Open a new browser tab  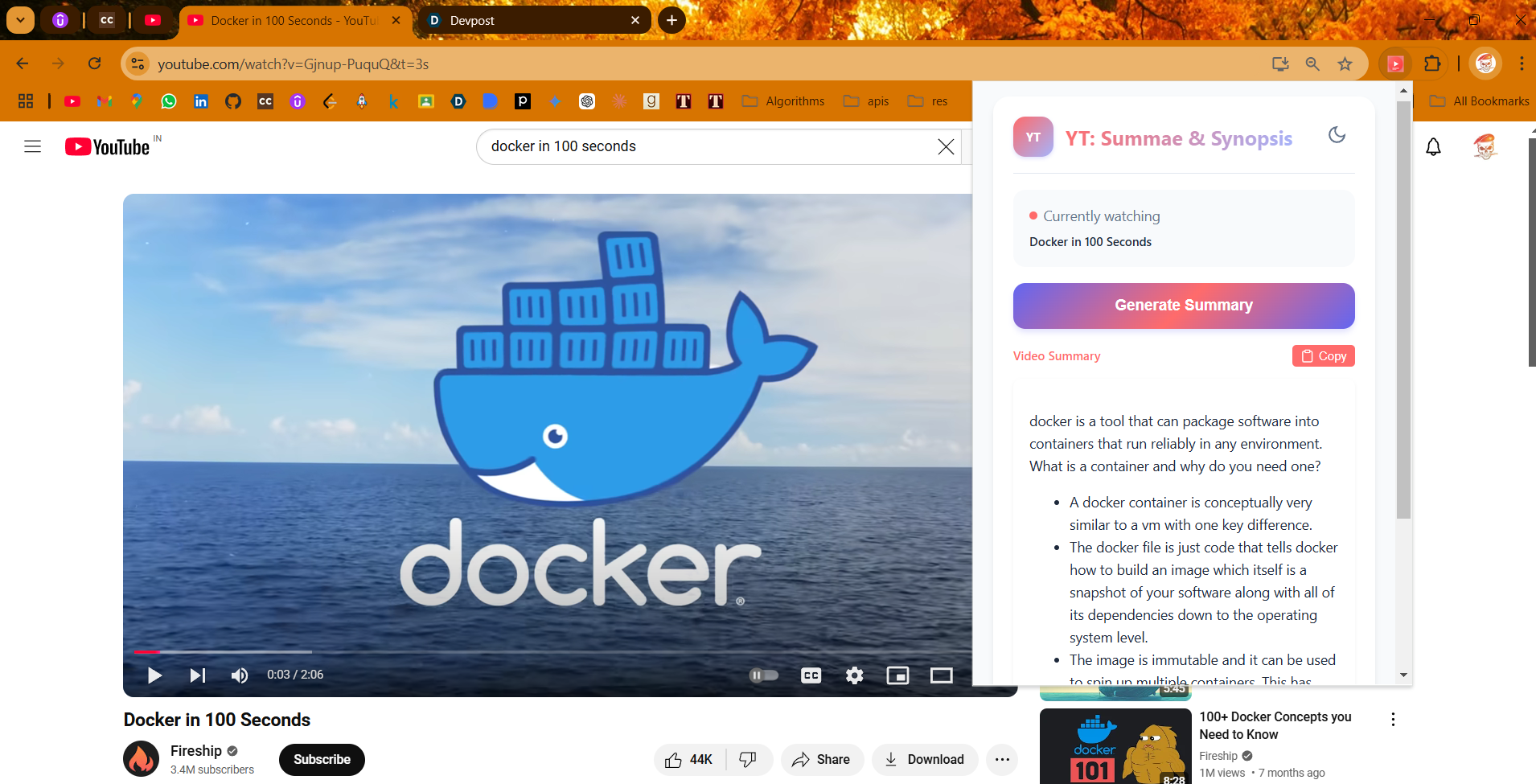pos(671,20)
